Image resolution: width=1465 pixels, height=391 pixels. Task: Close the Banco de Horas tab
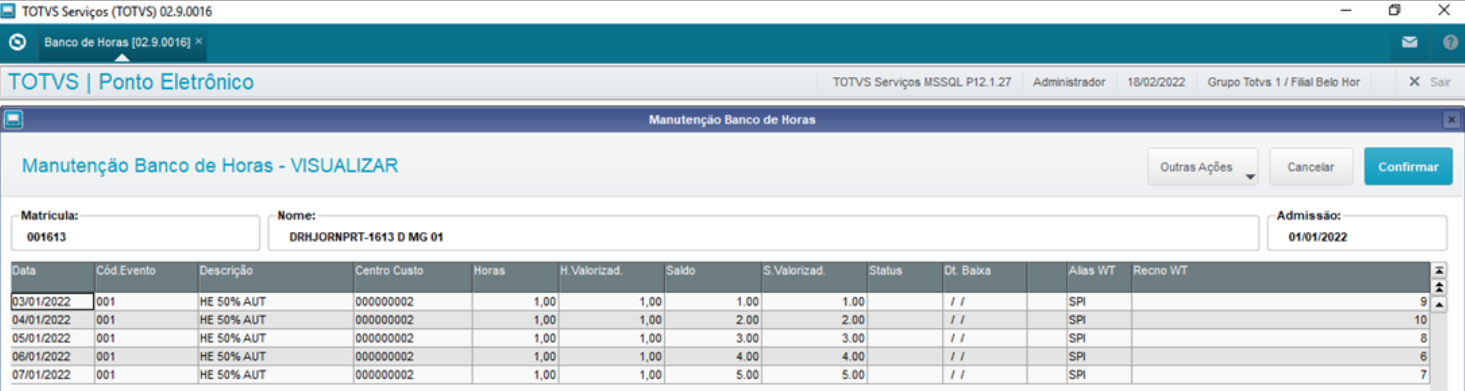199,42
